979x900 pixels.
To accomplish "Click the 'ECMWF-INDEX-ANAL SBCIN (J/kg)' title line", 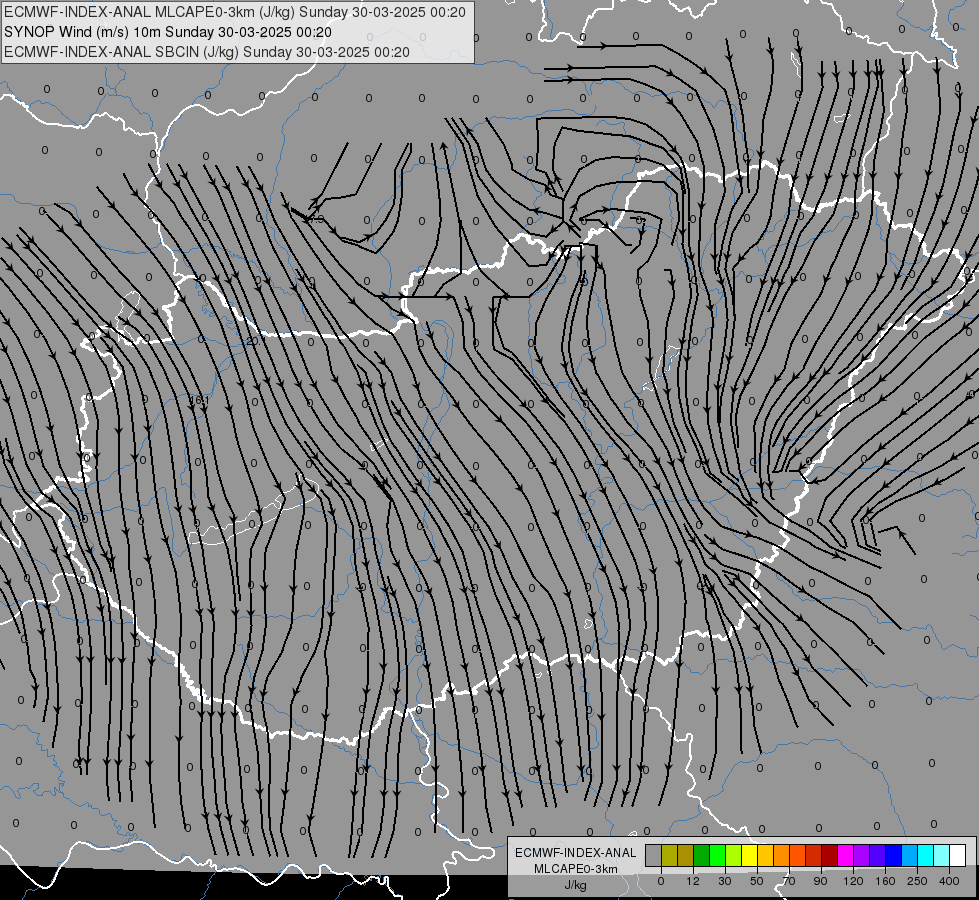I will (x=207, y=52).
